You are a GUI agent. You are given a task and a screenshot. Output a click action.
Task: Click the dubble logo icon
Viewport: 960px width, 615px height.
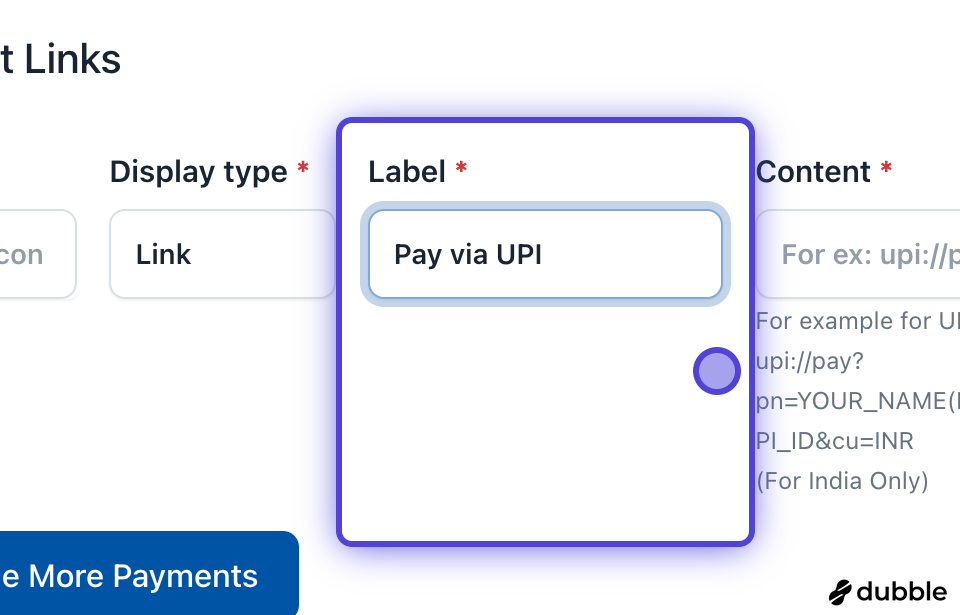(x=841, y=591)
